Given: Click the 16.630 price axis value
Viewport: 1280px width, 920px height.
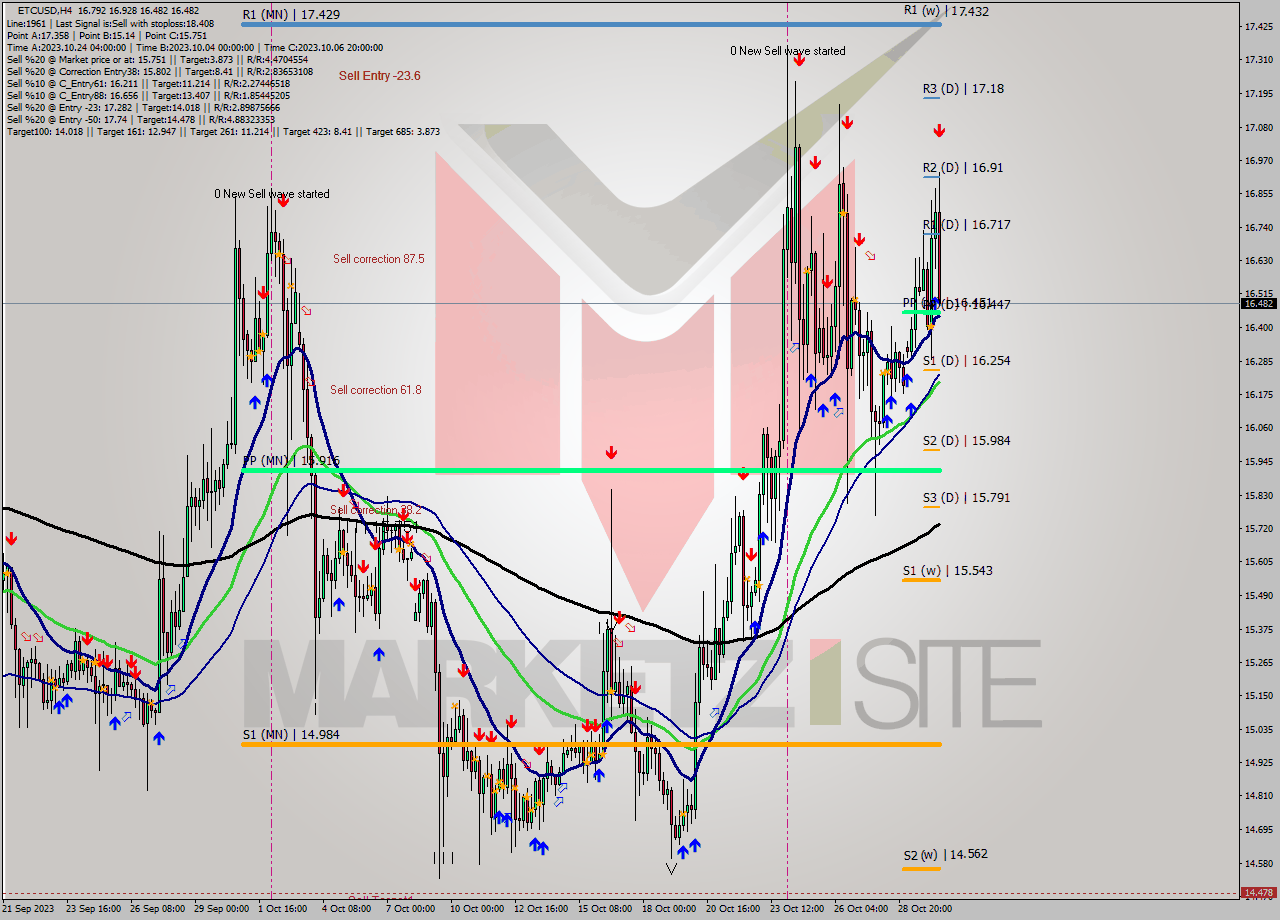Looking at the screenshot, I should point(1258,260).
